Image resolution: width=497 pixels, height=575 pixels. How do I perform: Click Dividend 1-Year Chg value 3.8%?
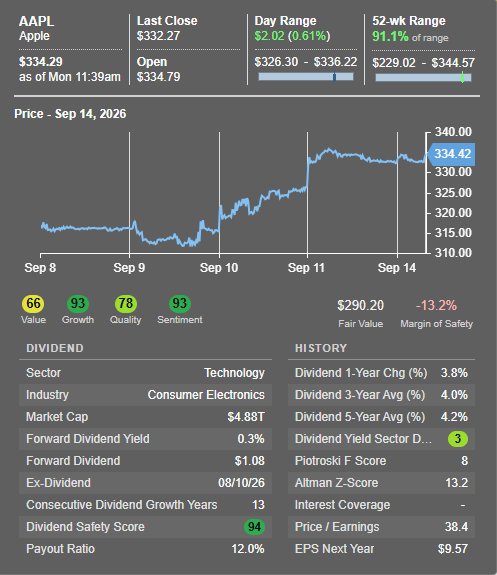tap(454, 373)
